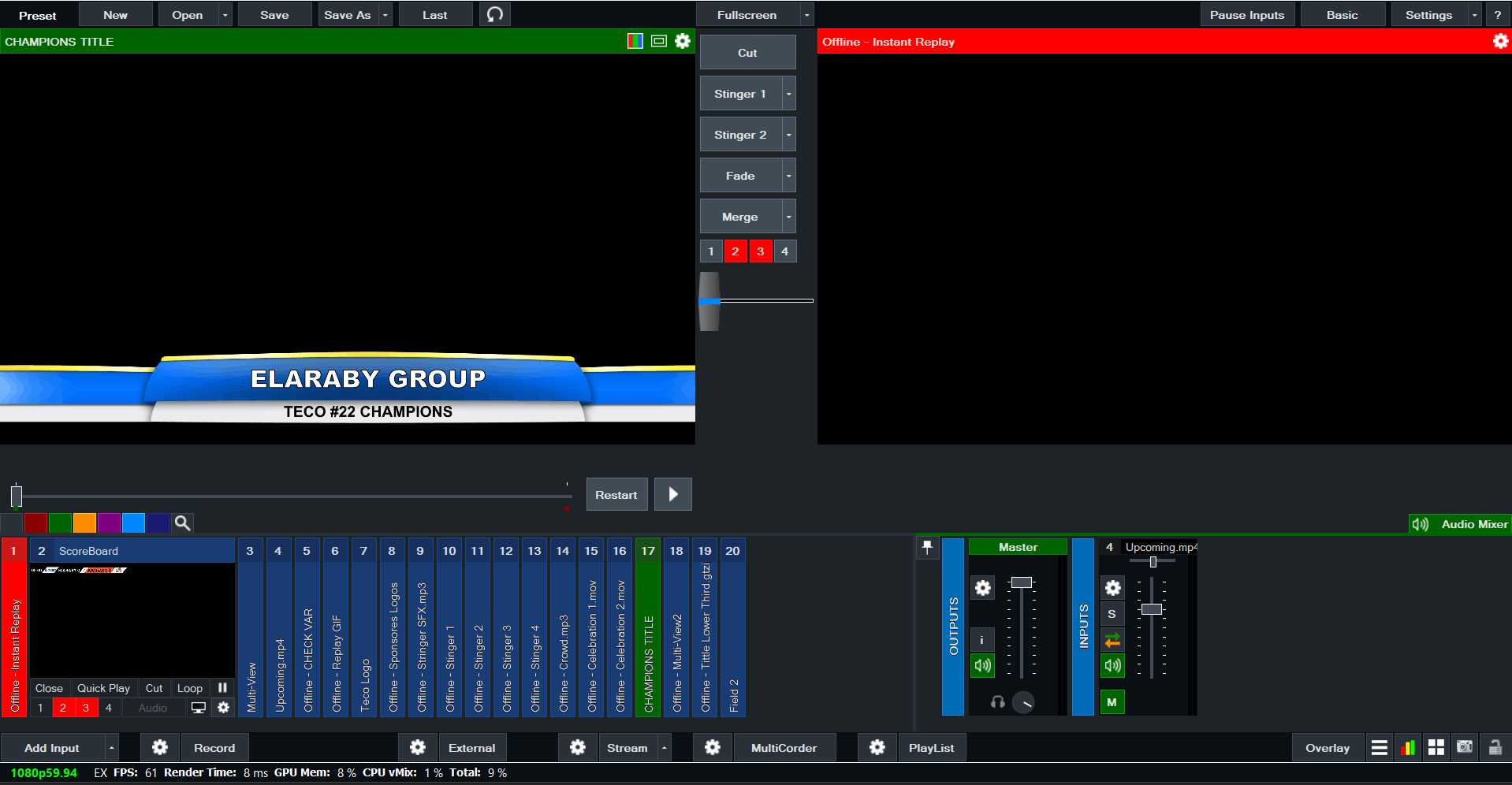Click the green-orange arrows audio routing icon

pos(1112,640)
